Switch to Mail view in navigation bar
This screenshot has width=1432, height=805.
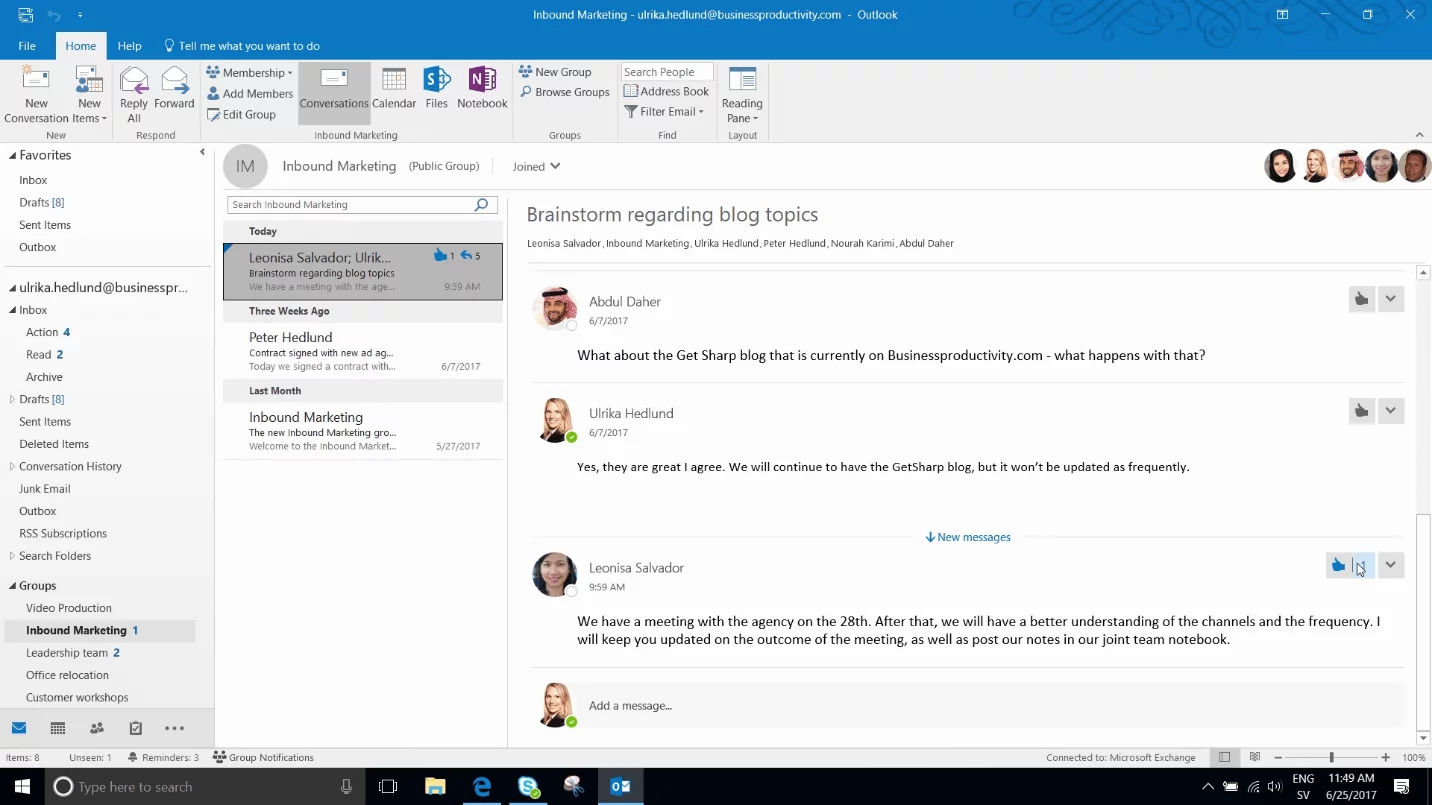point(19,728)
